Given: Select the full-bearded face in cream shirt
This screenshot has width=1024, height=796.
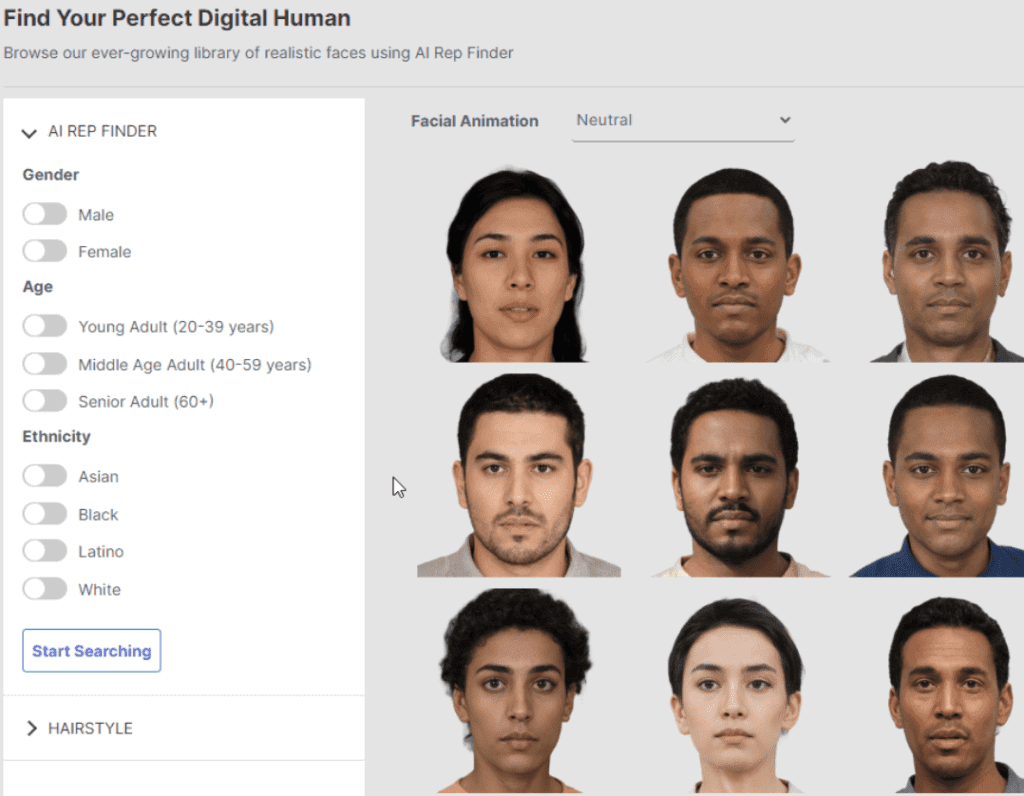Looking at the screenshot, I should (x=735, y=480).
